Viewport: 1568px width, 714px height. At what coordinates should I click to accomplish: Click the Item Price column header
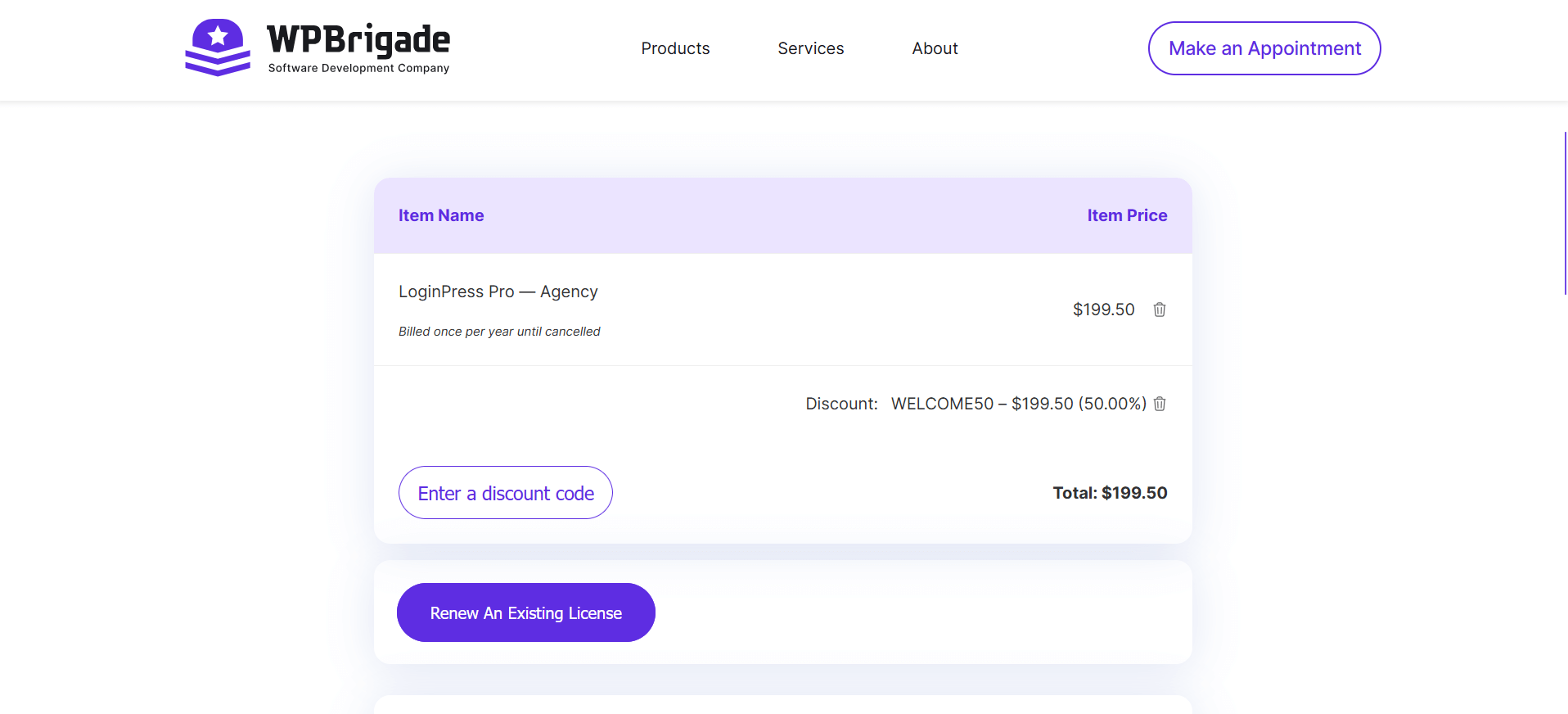[1127, 215]
